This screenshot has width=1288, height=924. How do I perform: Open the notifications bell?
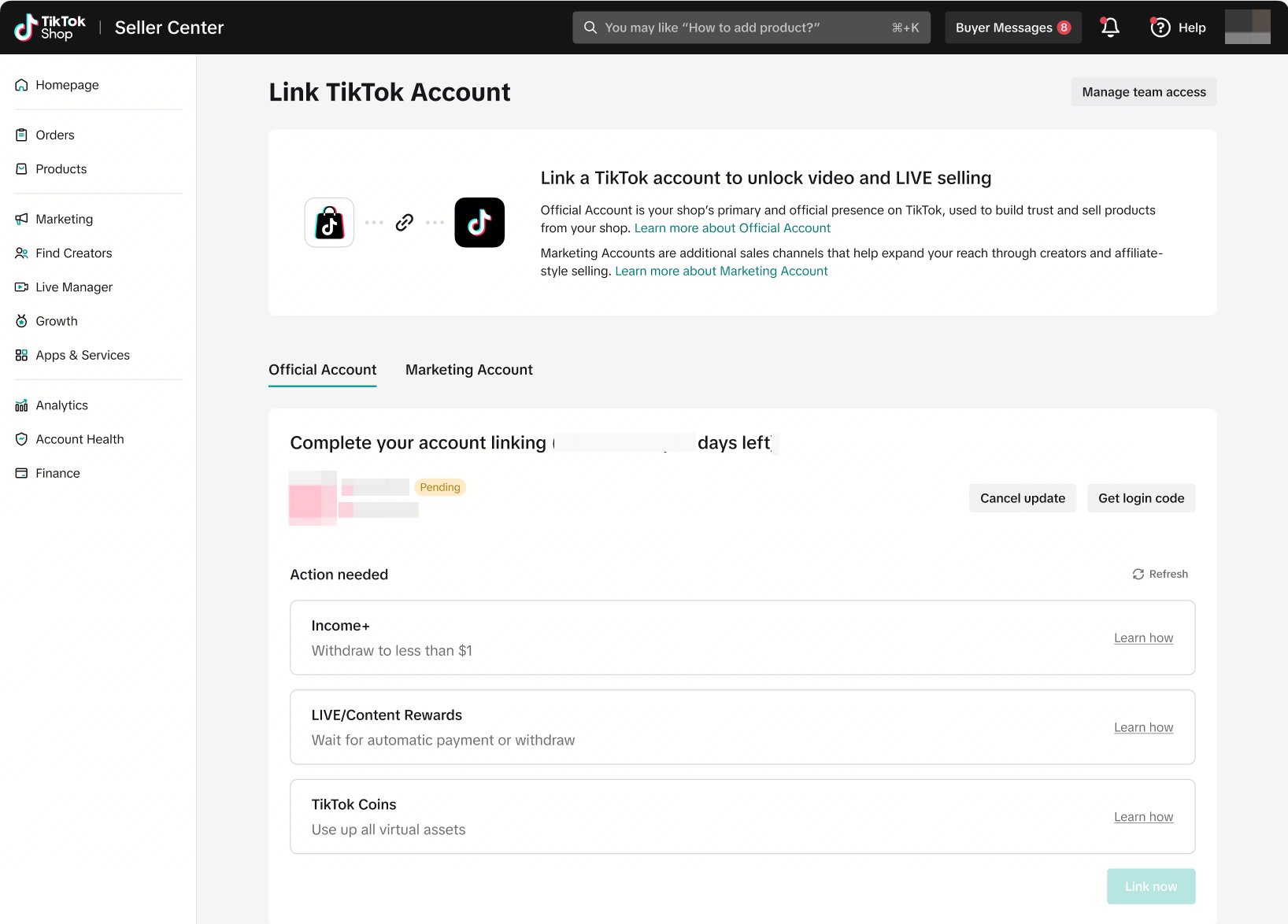1110,28
